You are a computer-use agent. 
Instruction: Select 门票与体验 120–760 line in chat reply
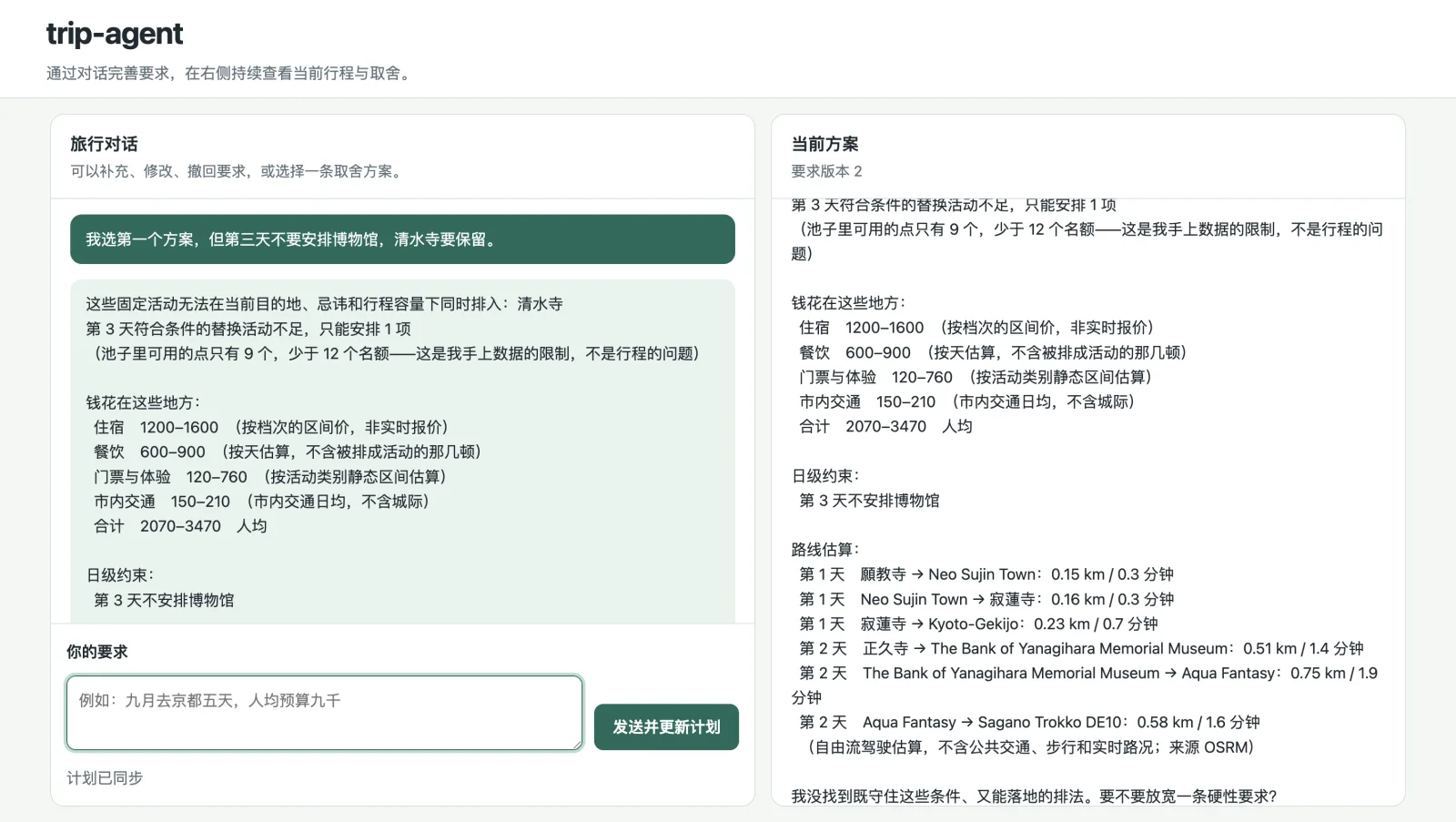pos(270,476)
